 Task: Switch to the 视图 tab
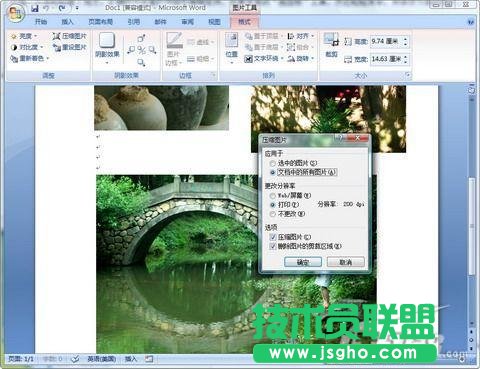click(214, 22)
